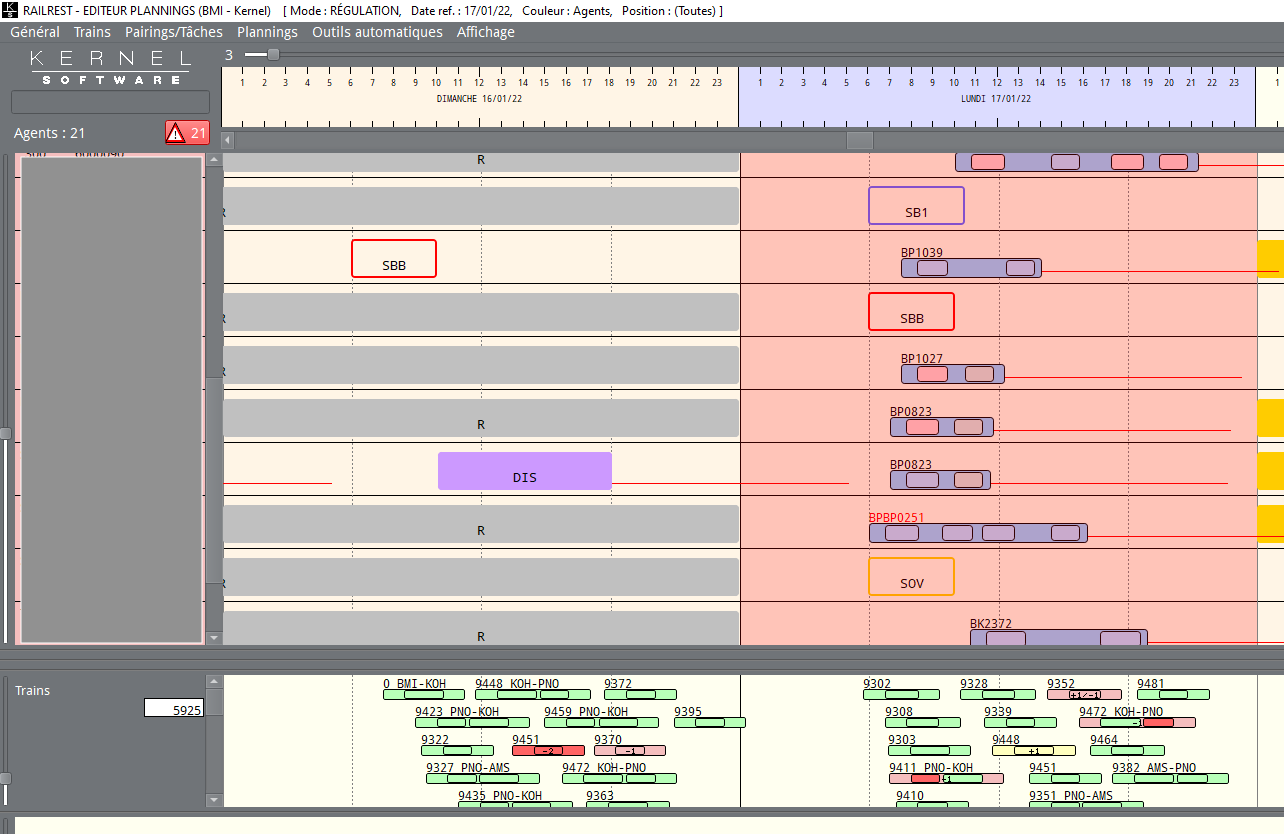The width and height of the screenshot is (1284, 834).
Task: Open the Affichage menu
Action: click(485, 32)
